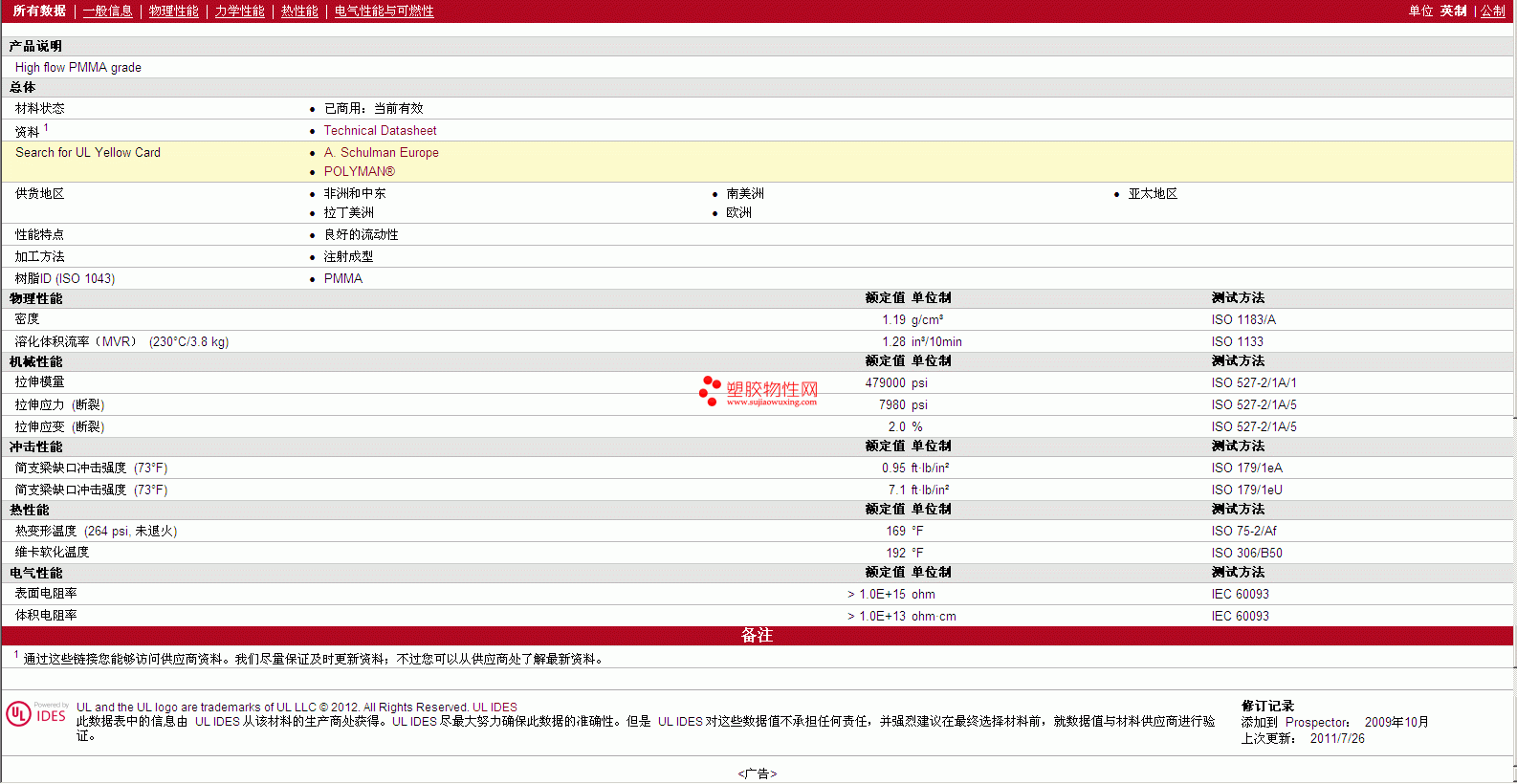1517x784 pixels.
Task: Click the 上次更新 date 2011/7/26
Action: pos(1337,739)
